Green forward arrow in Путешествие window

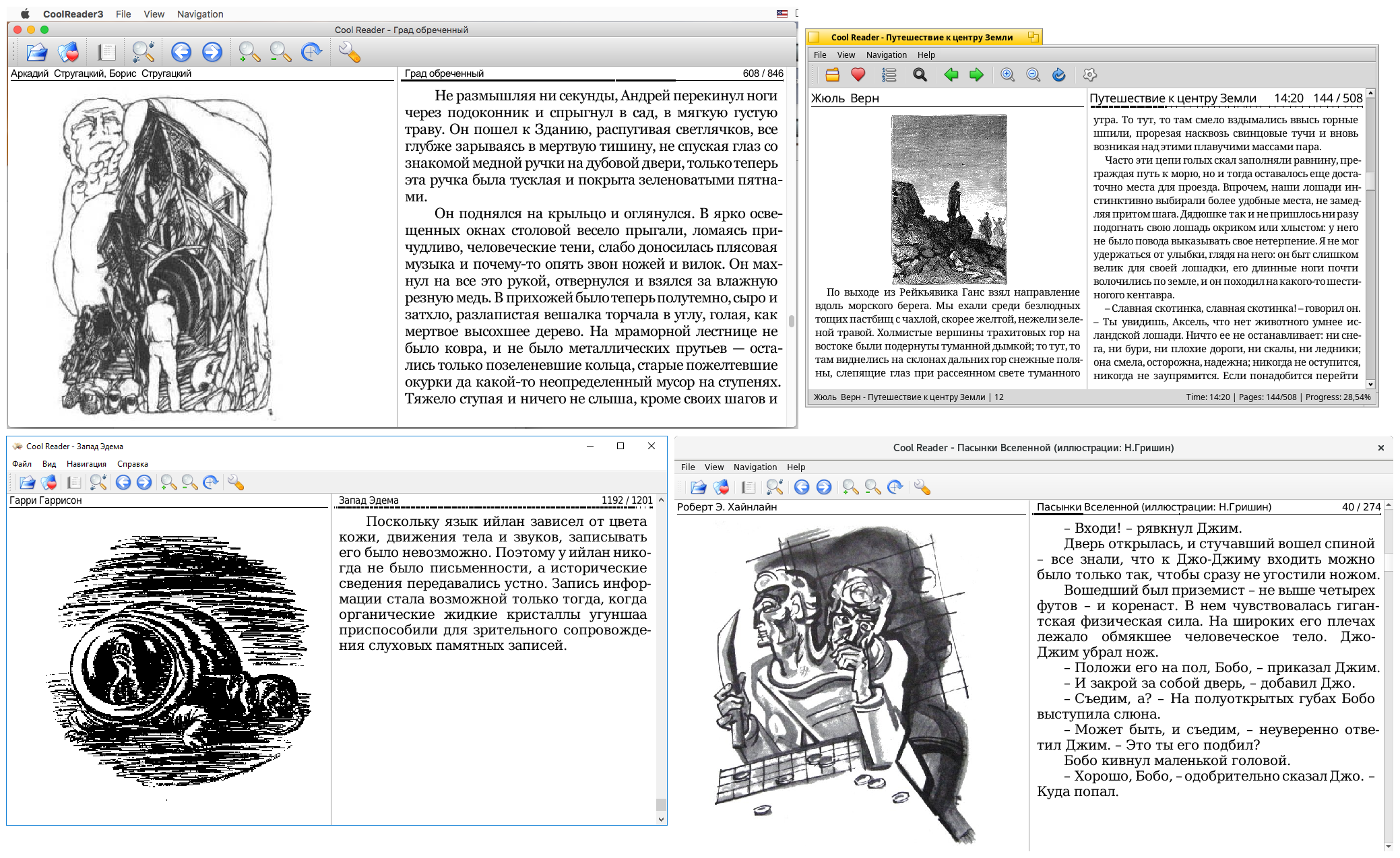tap(976, 75)
